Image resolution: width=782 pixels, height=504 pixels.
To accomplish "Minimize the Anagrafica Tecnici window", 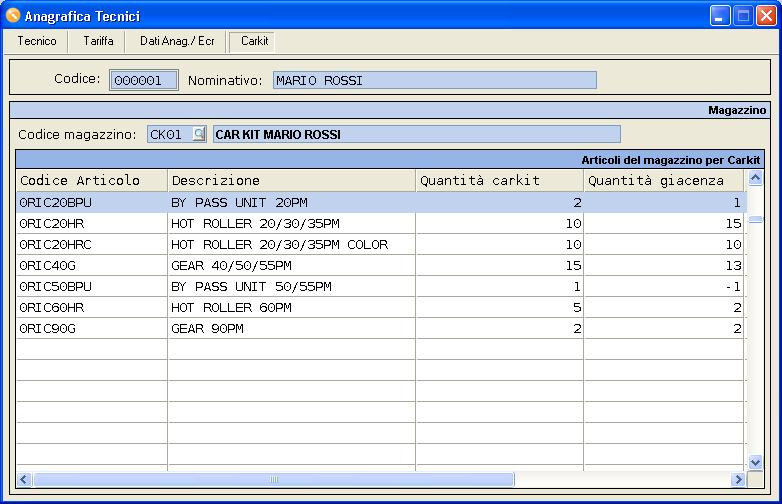I will (720, 15).
